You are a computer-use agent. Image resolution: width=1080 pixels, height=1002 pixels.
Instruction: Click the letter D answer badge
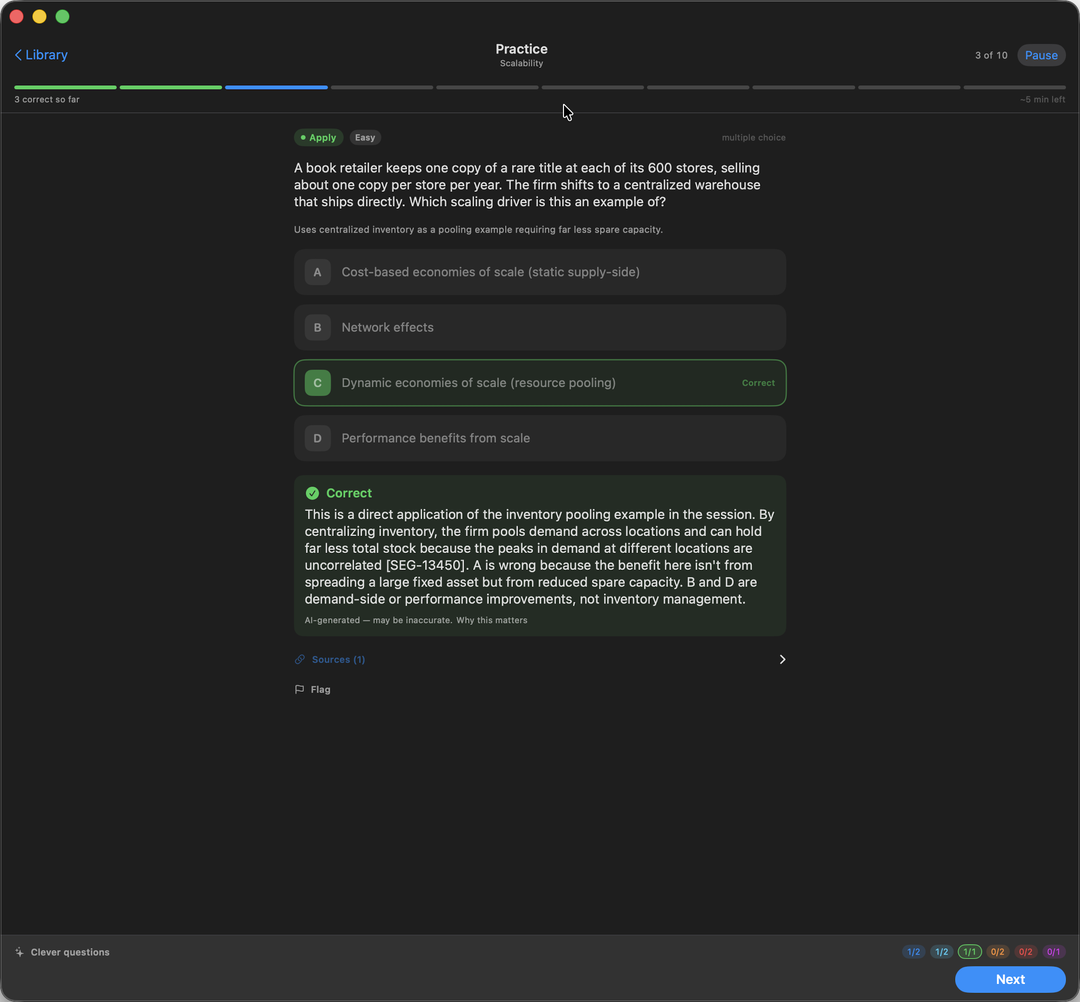(318, 438)
